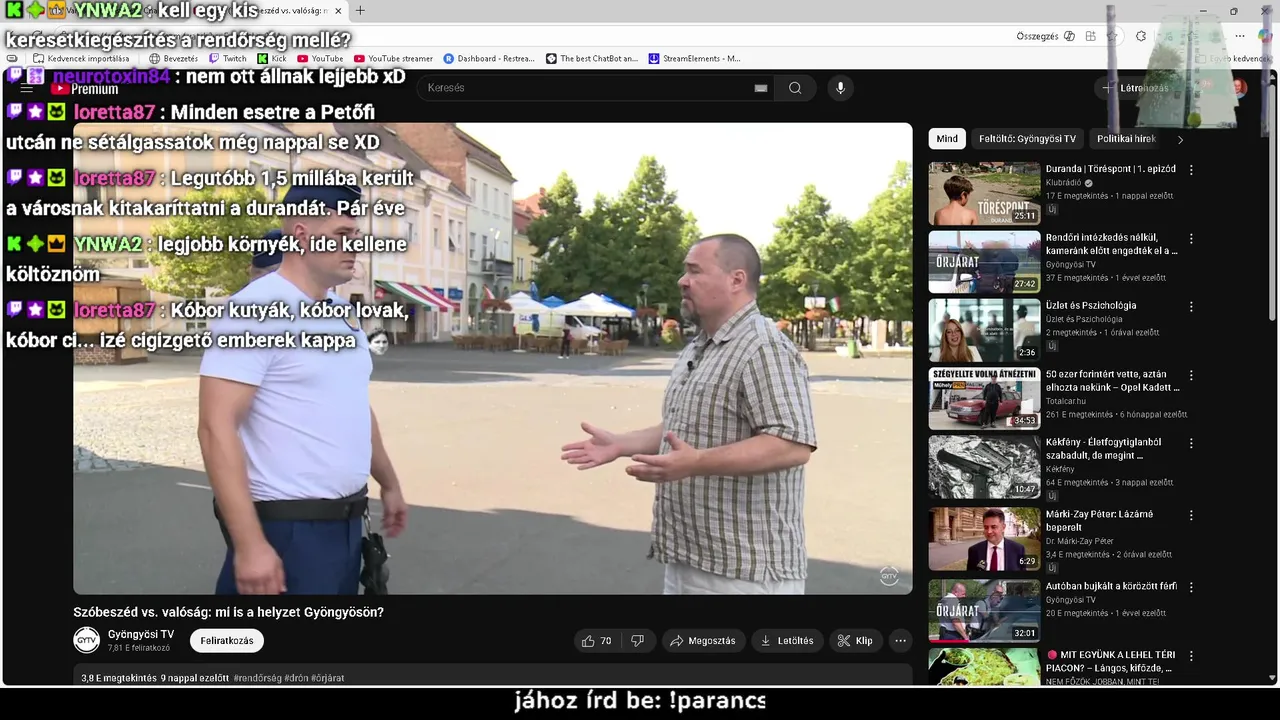Select the Feltöltő: Gyöngyösi TV chip
The width and height of the screenshot is (1280, 720).
point(1027,139)
